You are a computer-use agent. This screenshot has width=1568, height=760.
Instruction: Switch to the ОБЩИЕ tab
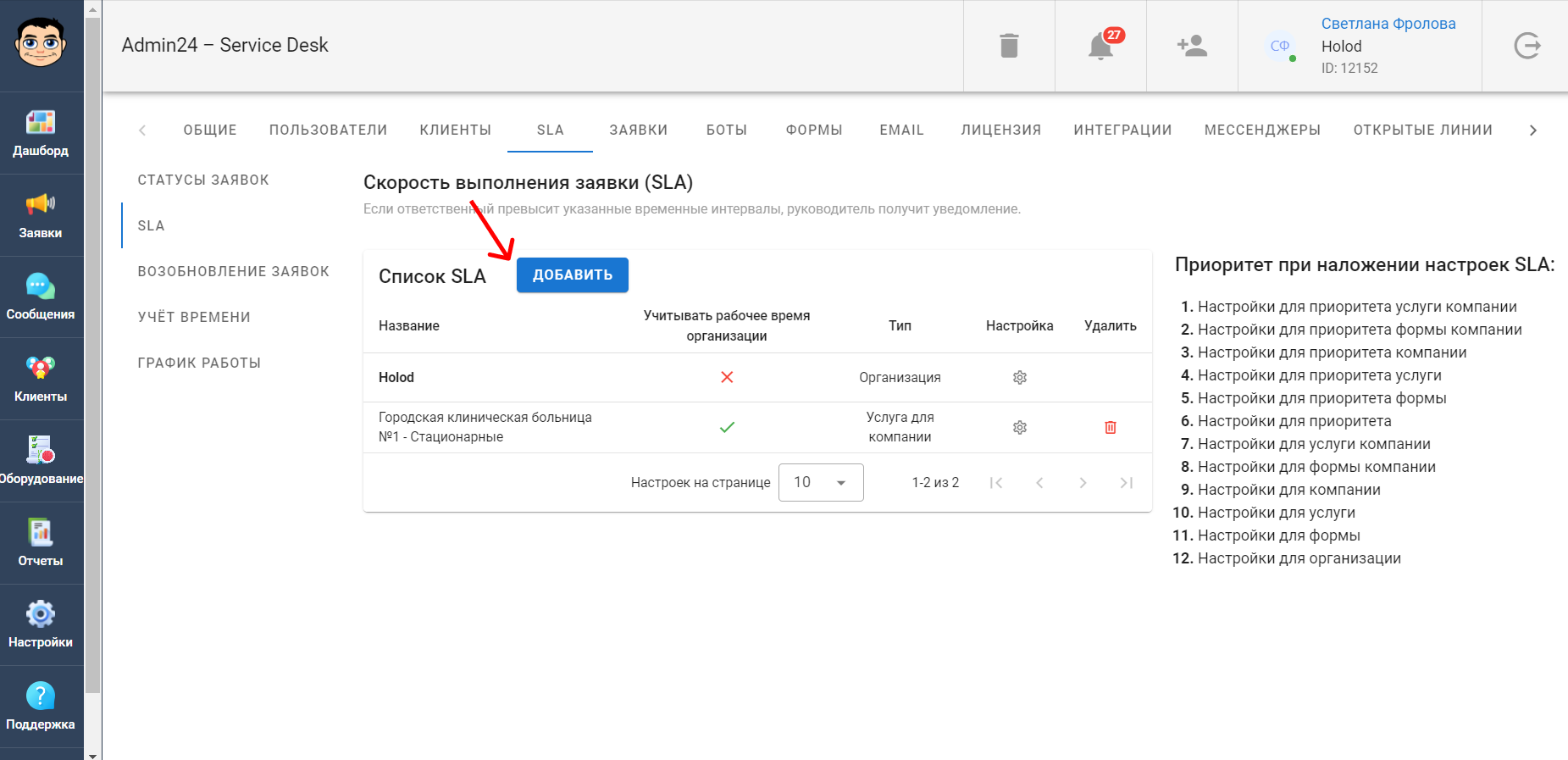(210, 130)
